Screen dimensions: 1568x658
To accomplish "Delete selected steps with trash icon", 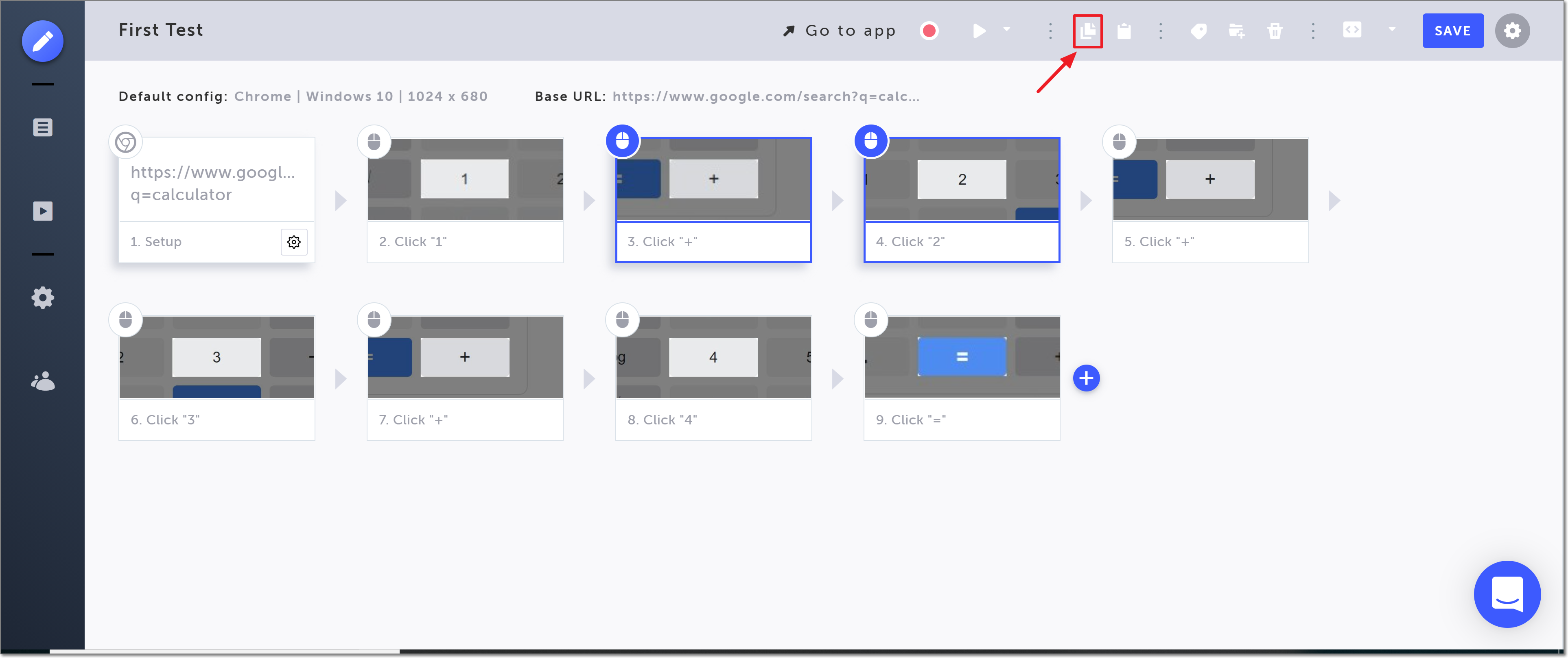I will (1275, 31).
